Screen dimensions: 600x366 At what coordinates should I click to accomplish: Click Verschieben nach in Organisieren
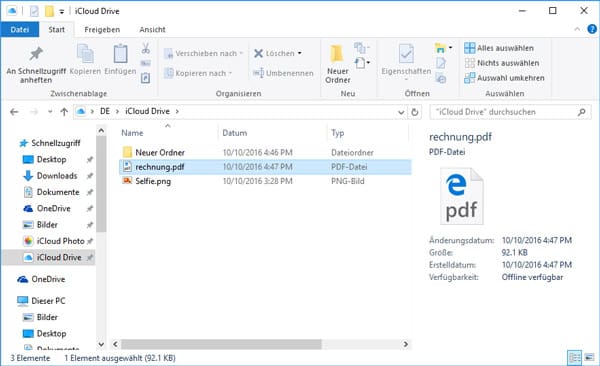203,53
